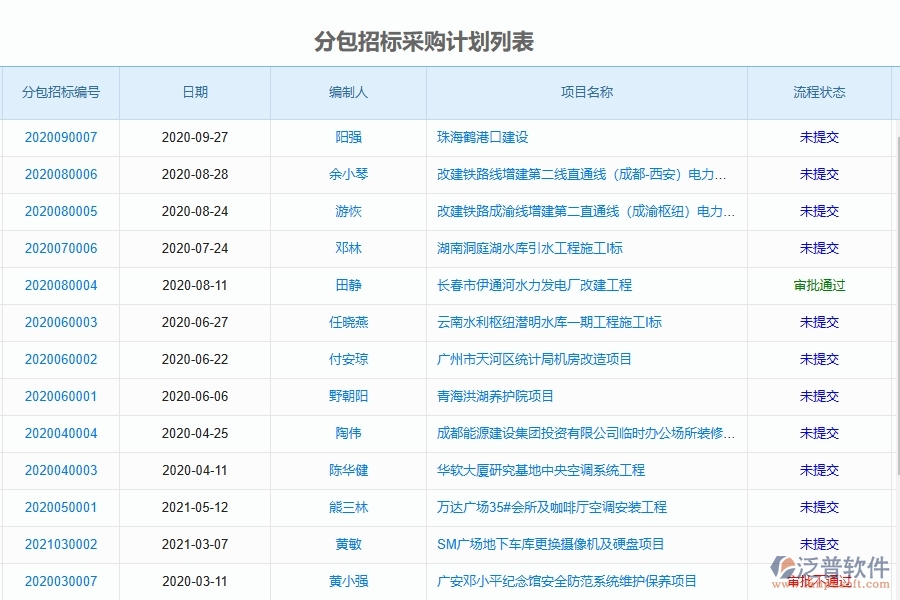
Task: Sort by the 编制人 column header
Action: pos(348,92)
